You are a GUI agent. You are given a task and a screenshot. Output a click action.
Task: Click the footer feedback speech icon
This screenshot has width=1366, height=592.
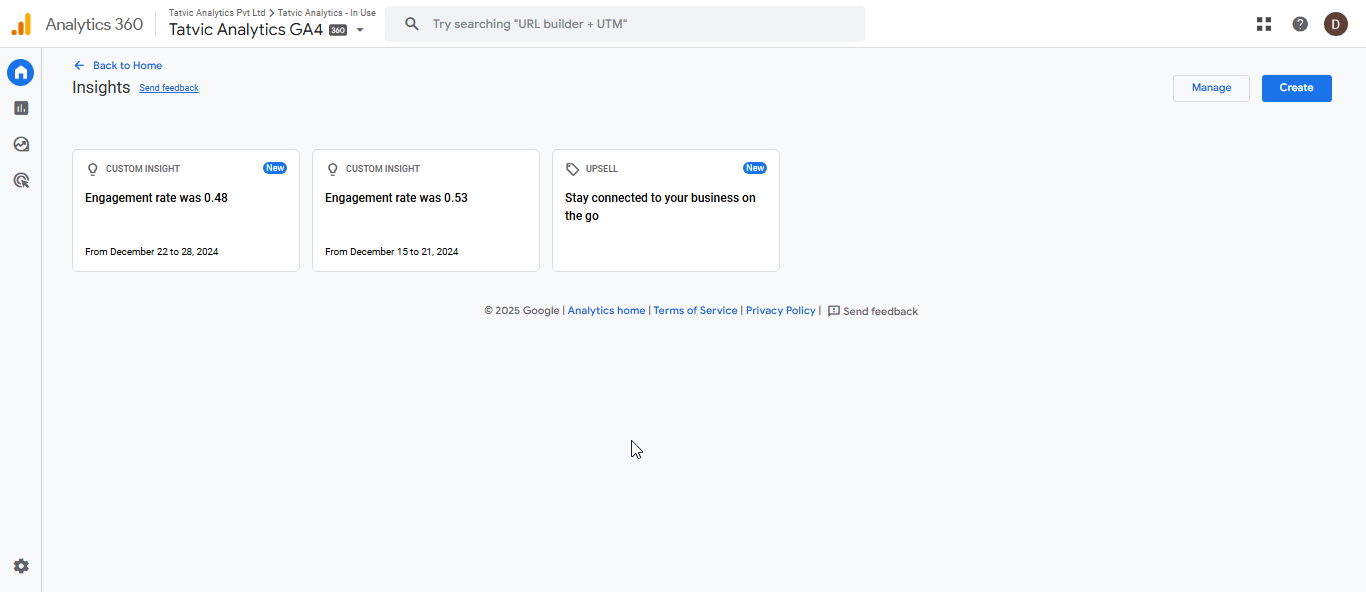pos(834,311)
